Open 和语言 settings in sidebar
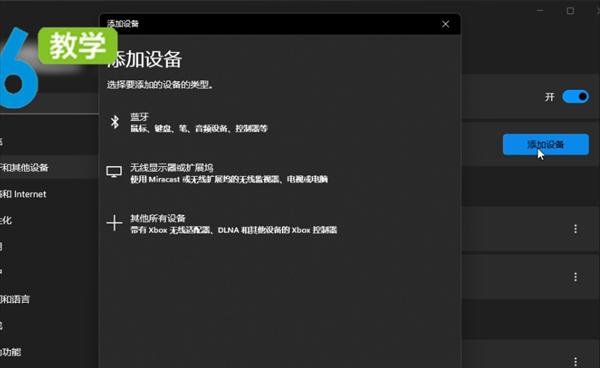This screenshot has height=368, width=600. (x=15, y=299)
